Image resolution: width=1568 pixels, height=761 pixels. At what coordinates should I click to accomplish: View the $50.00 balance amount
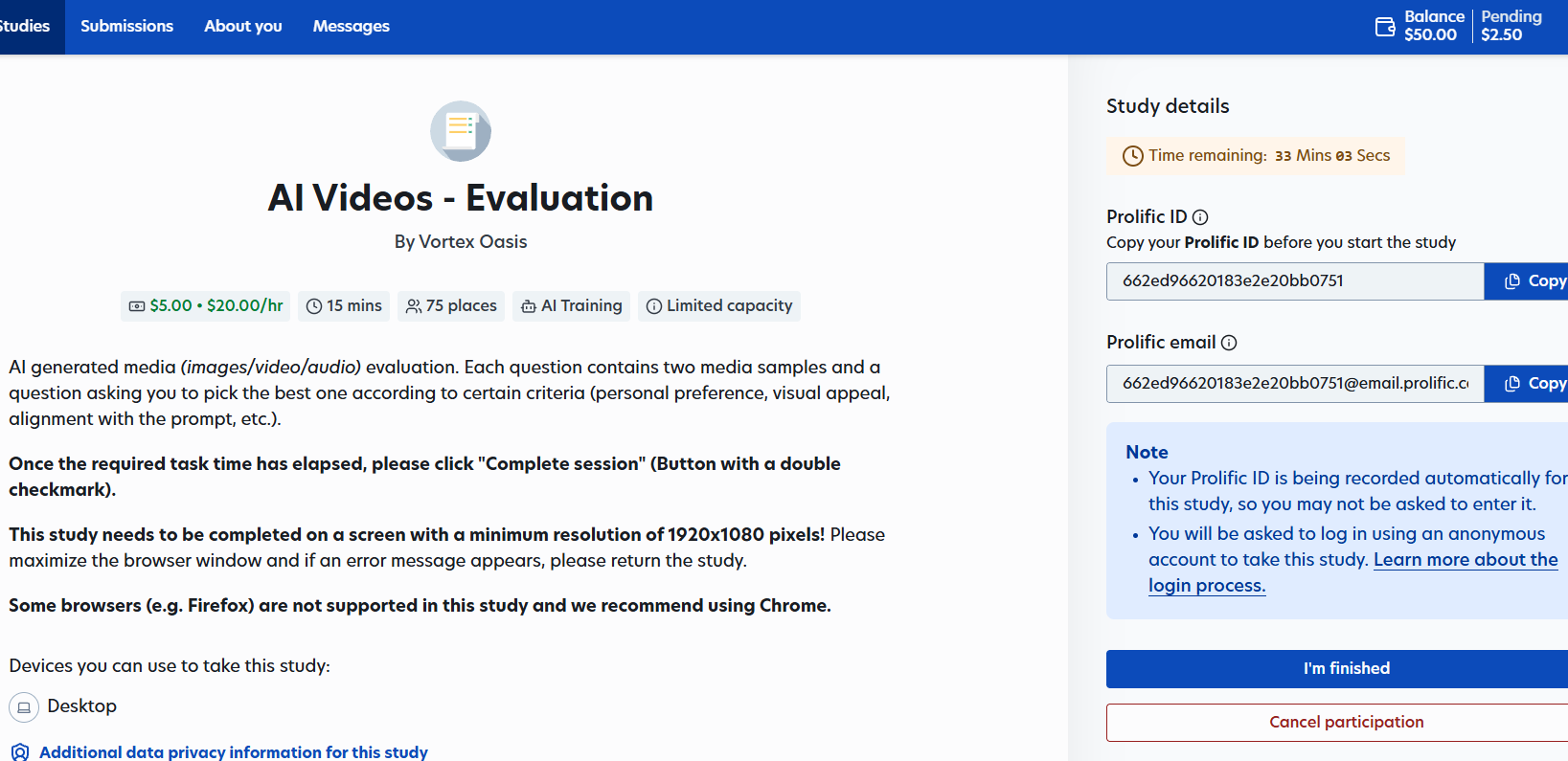pyautogui.click(x=1430, y=34)
